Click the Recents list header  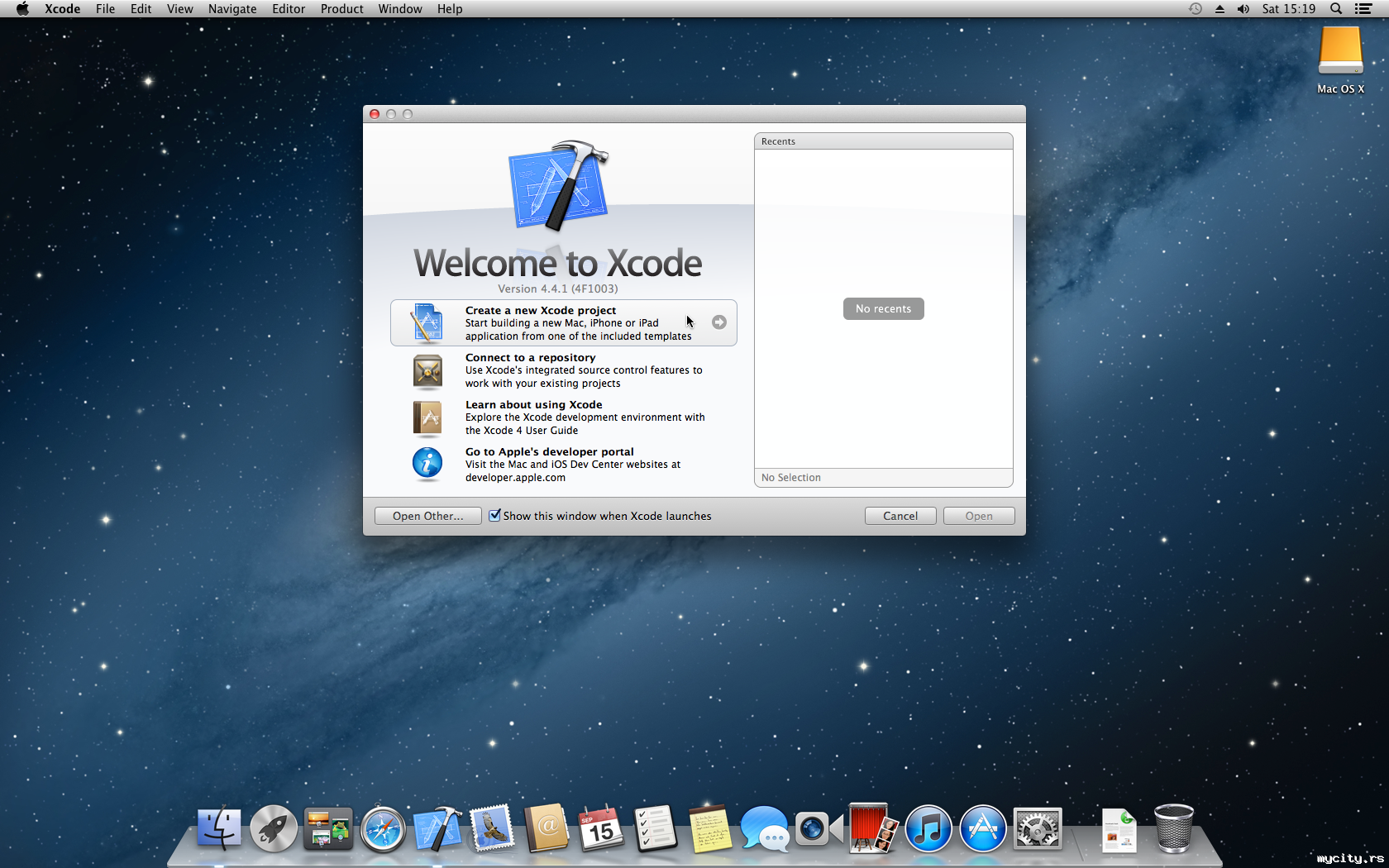(x=883, y=141)
